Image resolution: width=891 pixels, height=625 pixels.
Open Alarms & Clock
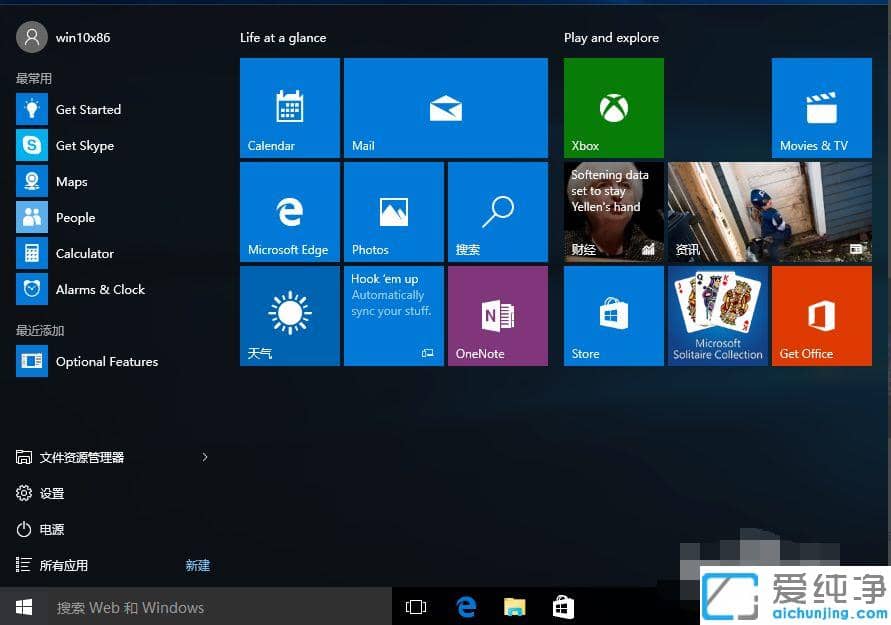tap(100, 289)
